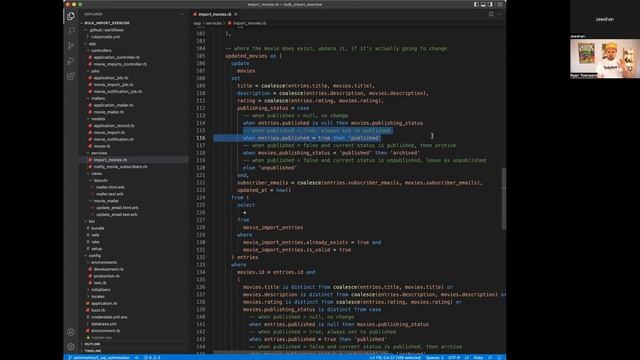Click the split editor icon
Viewport: 640px width, 360px height.
491,14
